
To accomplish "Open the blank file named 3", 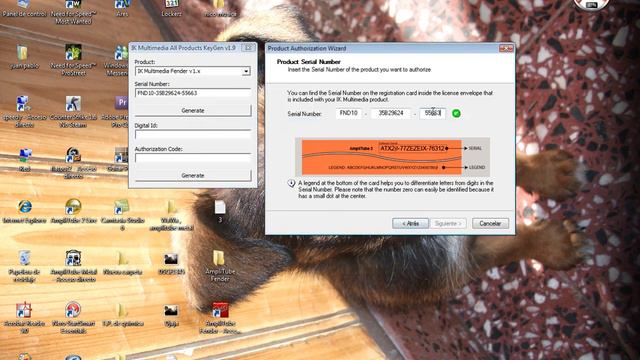I will pos(220,207).
